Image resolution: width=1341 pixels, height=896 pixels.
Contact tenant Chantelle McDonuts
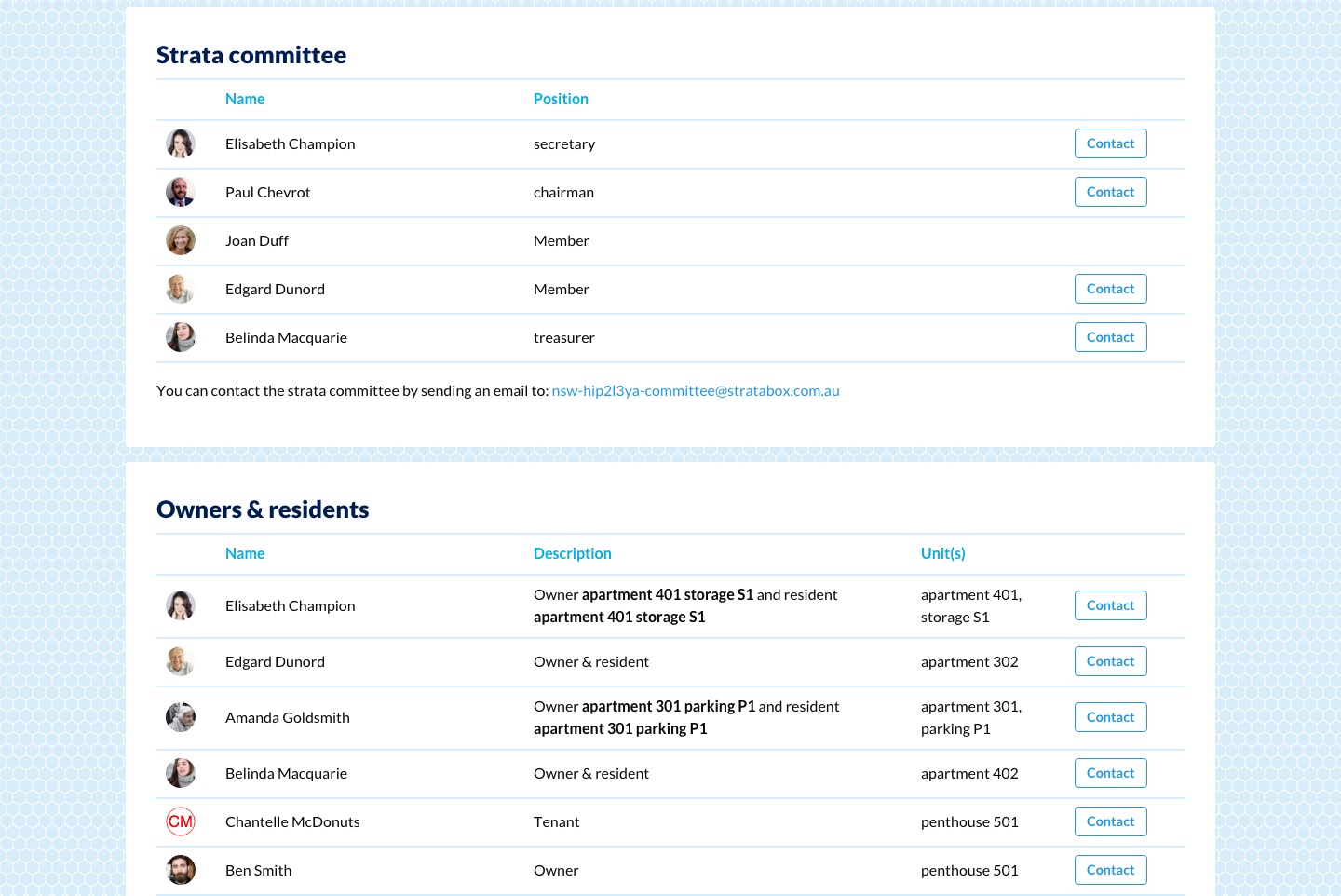pos(1110,821)
